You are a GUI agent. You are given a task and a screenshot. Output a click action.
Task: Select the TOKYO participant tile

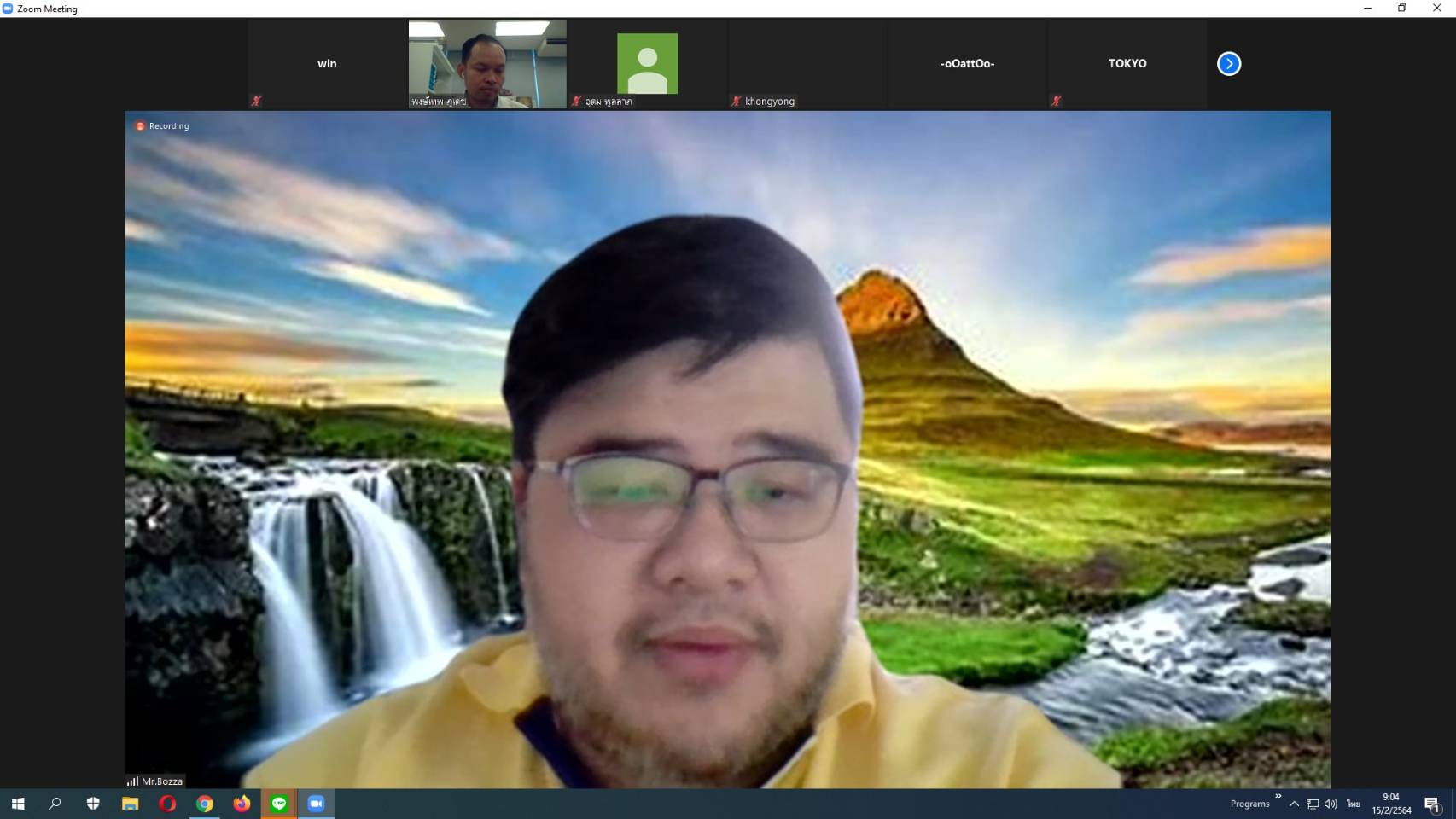click(1127, 64)
